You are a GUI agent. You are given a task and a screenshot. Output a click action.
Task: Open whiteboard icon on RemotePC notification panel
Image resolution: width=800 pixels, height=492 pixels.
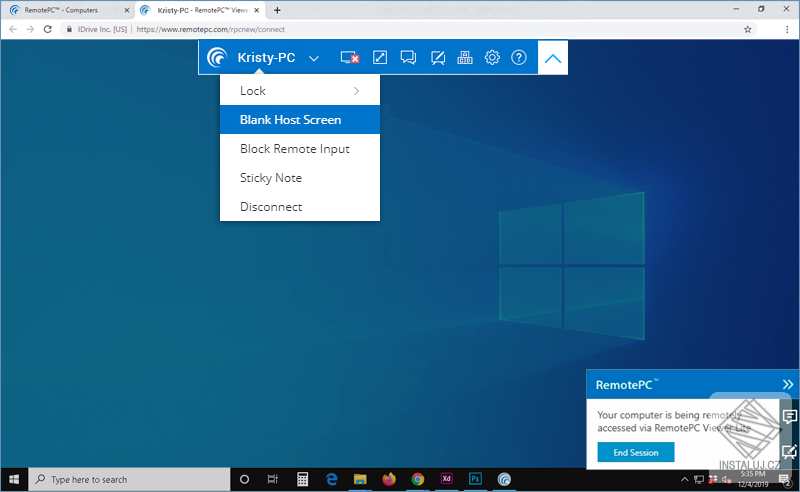coord(789,452)
